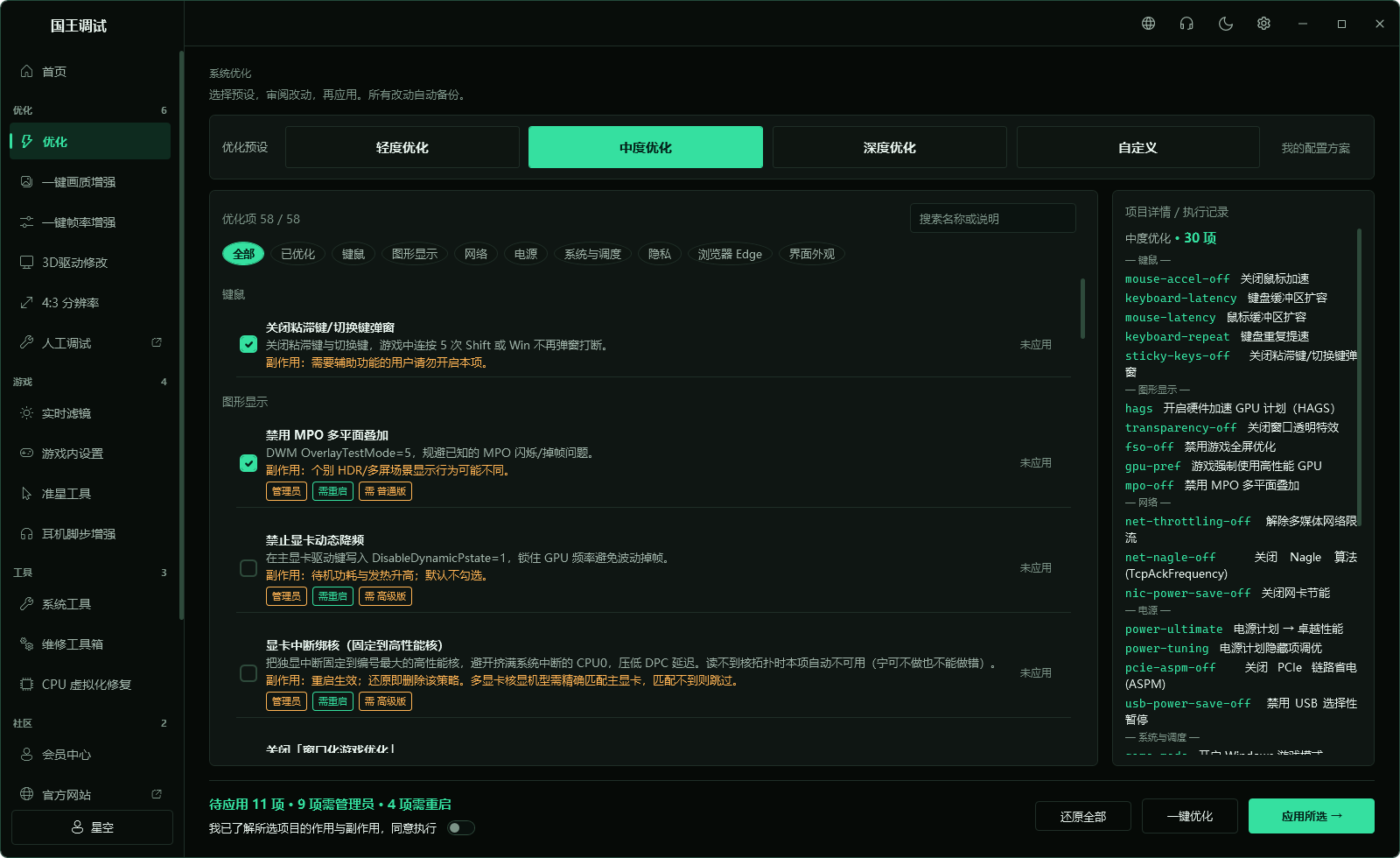This screenshot has height=858, width=1400.
Task: Open 耳机脚步增强 page
Action: coord(90,534)
